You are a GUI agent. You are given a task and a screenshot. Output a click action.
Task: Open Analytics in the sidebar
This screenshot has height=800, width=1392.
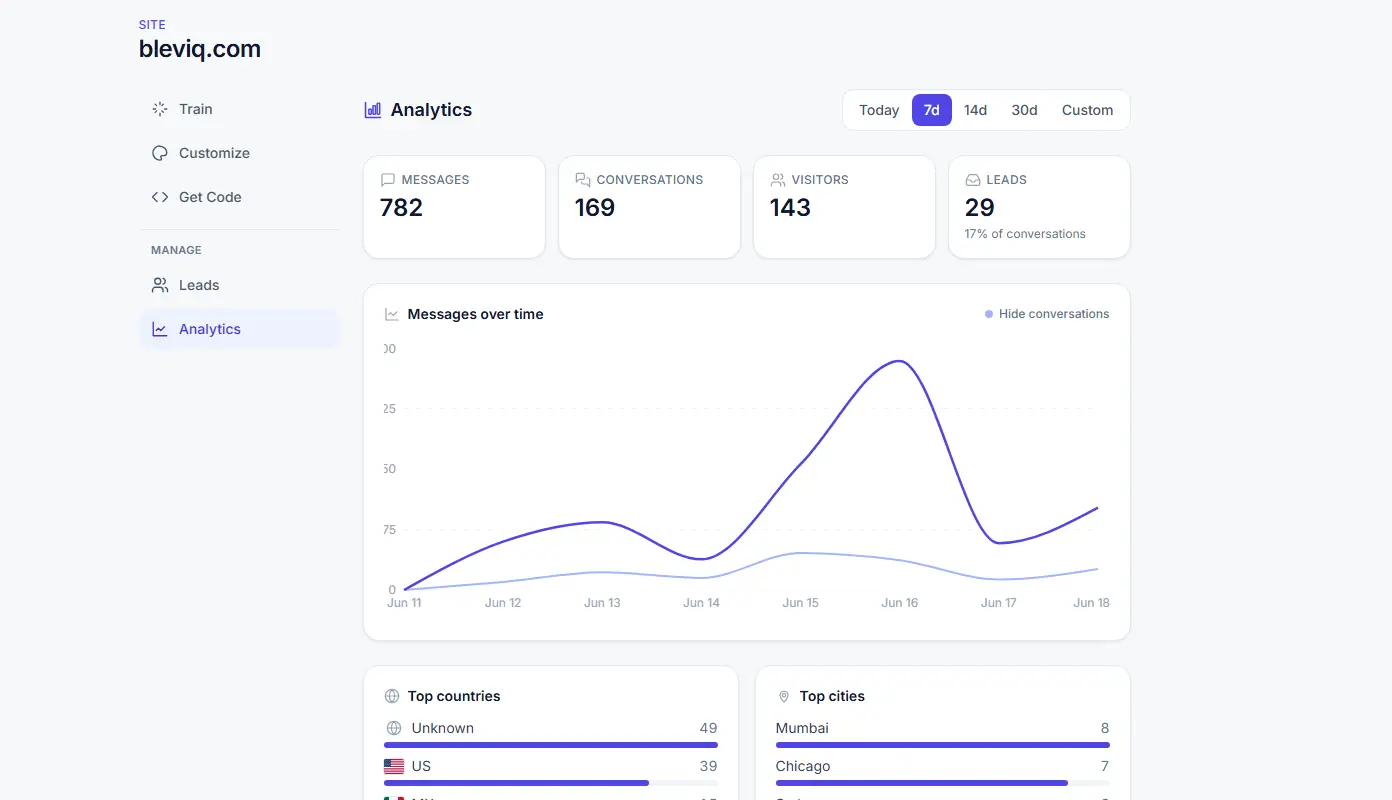point(240,329)
